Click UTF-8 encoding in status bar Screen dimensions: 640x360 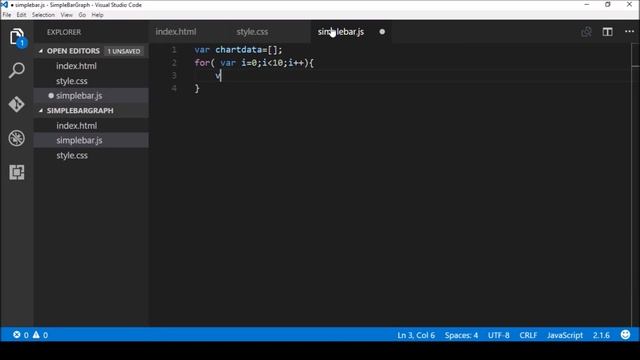[x=498, y=335]
